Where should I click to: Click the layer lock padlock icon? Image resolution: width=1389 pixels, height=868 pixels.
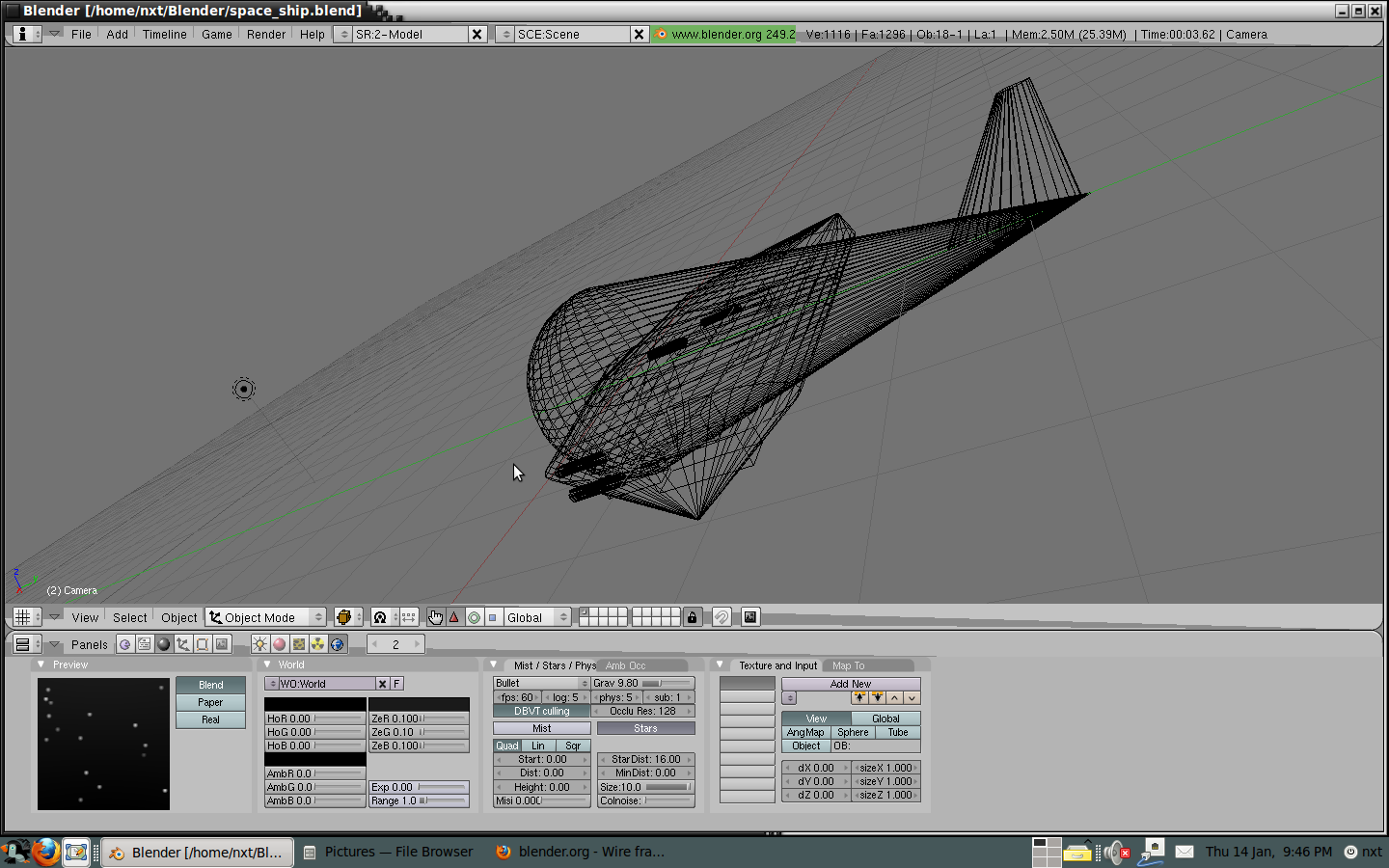click(692, 617)
